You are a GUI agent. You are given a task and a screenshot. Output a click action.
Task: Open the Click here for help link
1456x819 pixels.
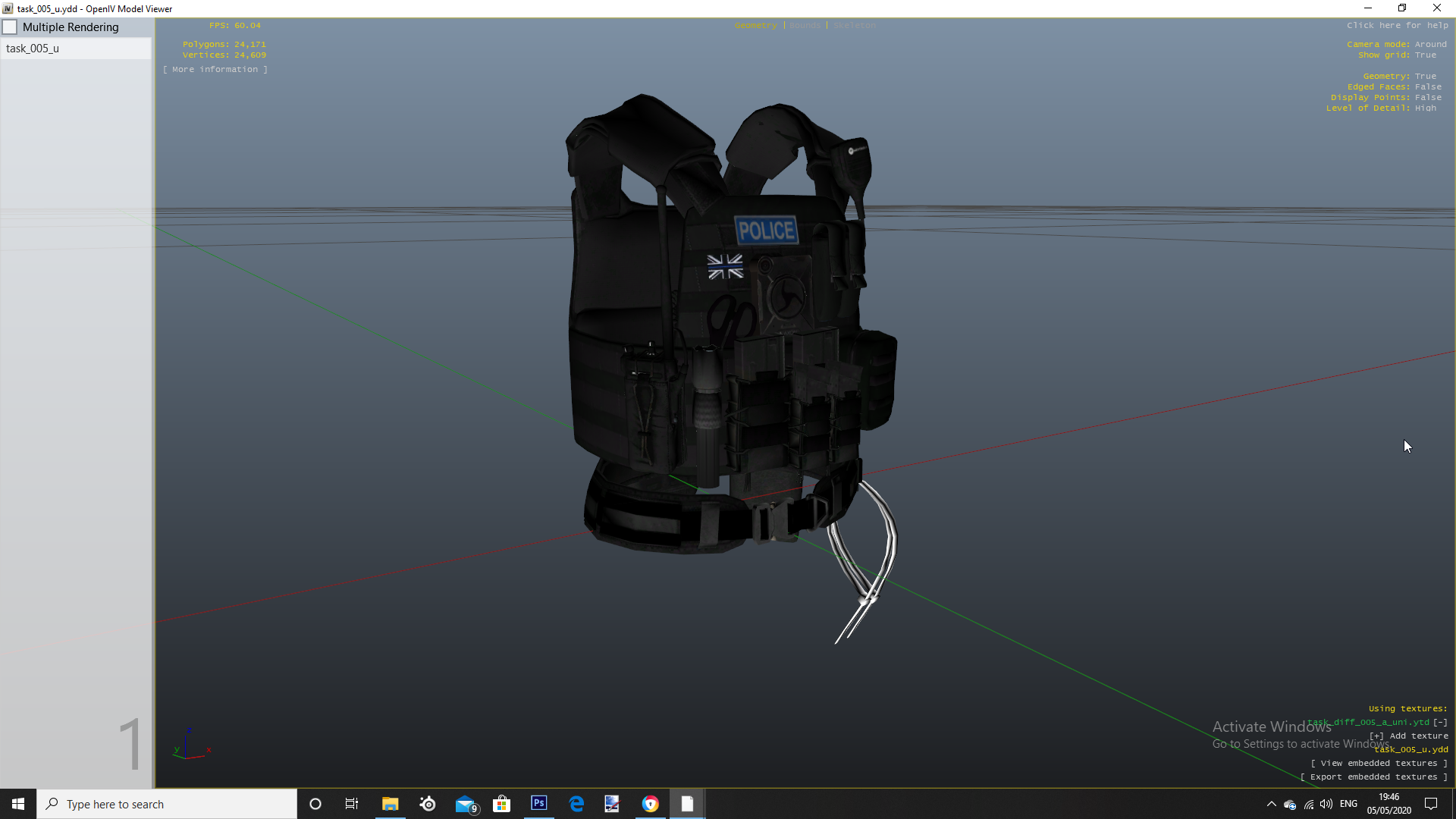[x=1397, y=26]
